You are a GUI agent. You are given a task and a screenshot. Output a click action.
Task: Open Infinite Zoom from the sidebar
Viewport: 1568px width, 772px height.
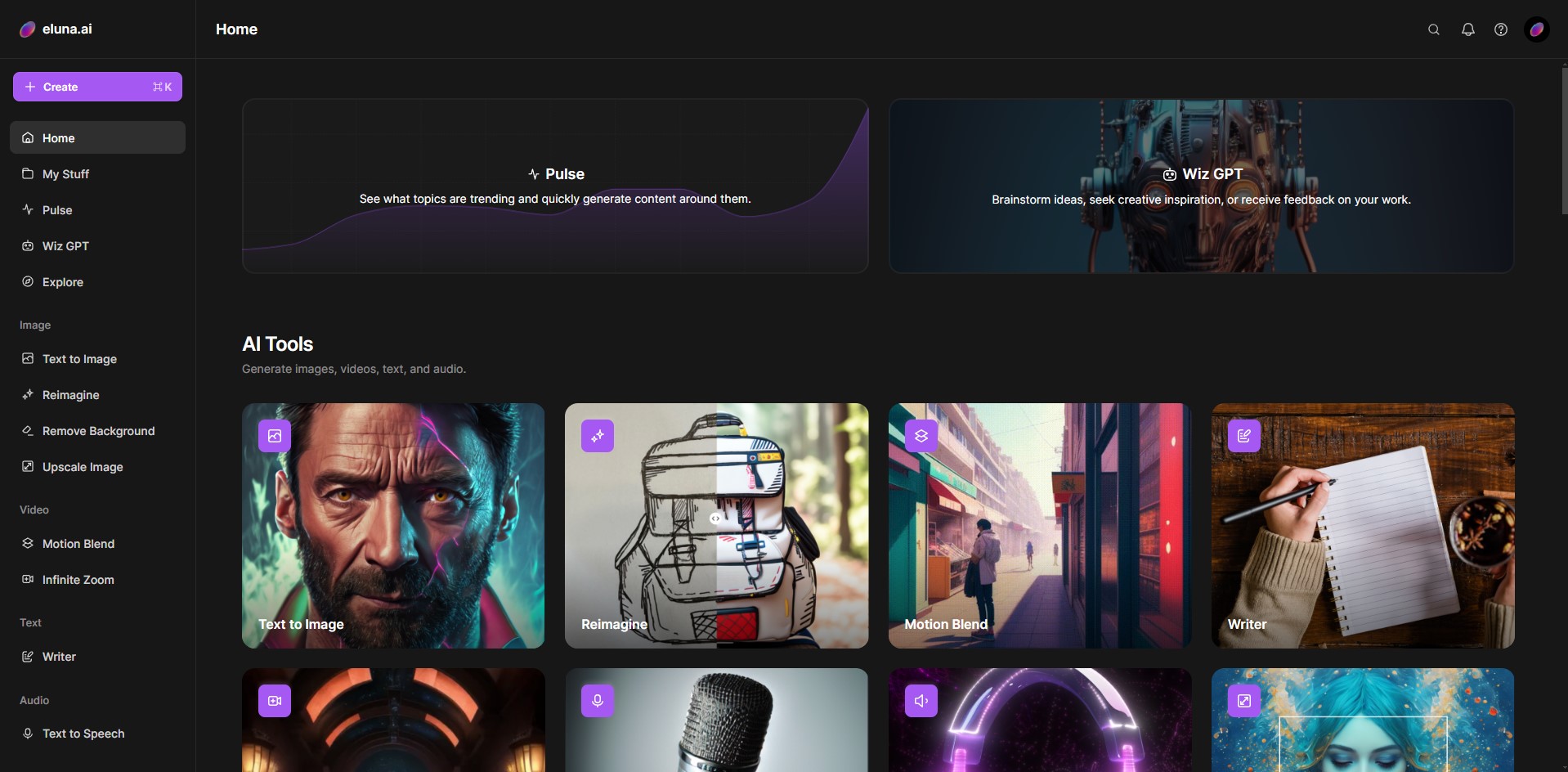97,579
